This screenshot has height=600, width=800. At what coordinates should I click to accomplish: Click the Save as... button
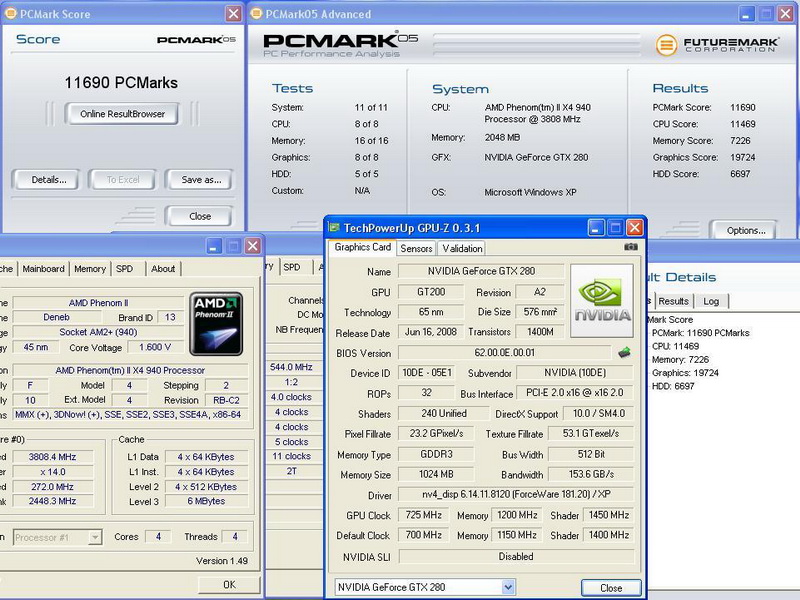pos(201,180)
